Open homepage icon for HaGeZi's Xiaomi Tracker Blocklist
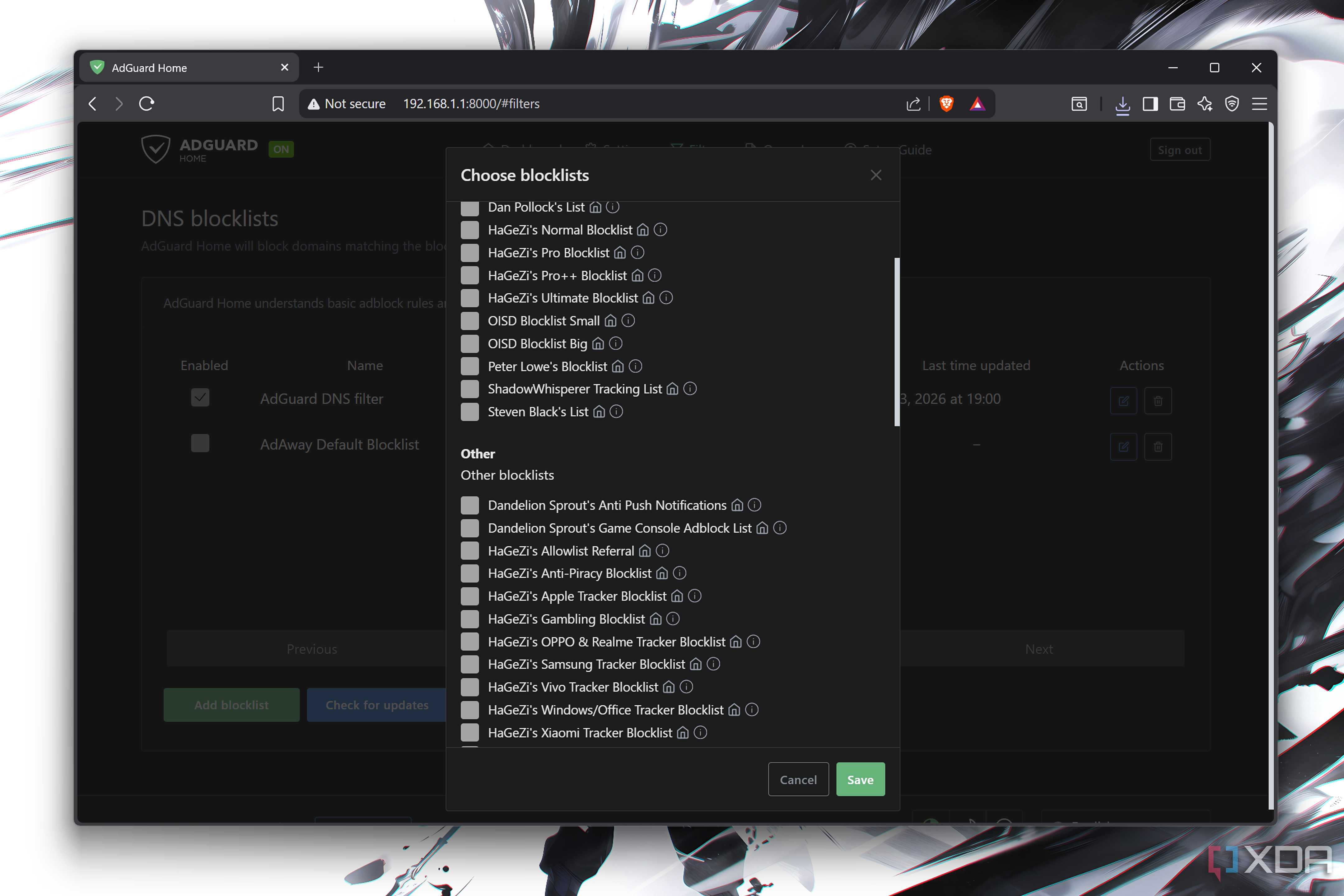 pos(682,733)
